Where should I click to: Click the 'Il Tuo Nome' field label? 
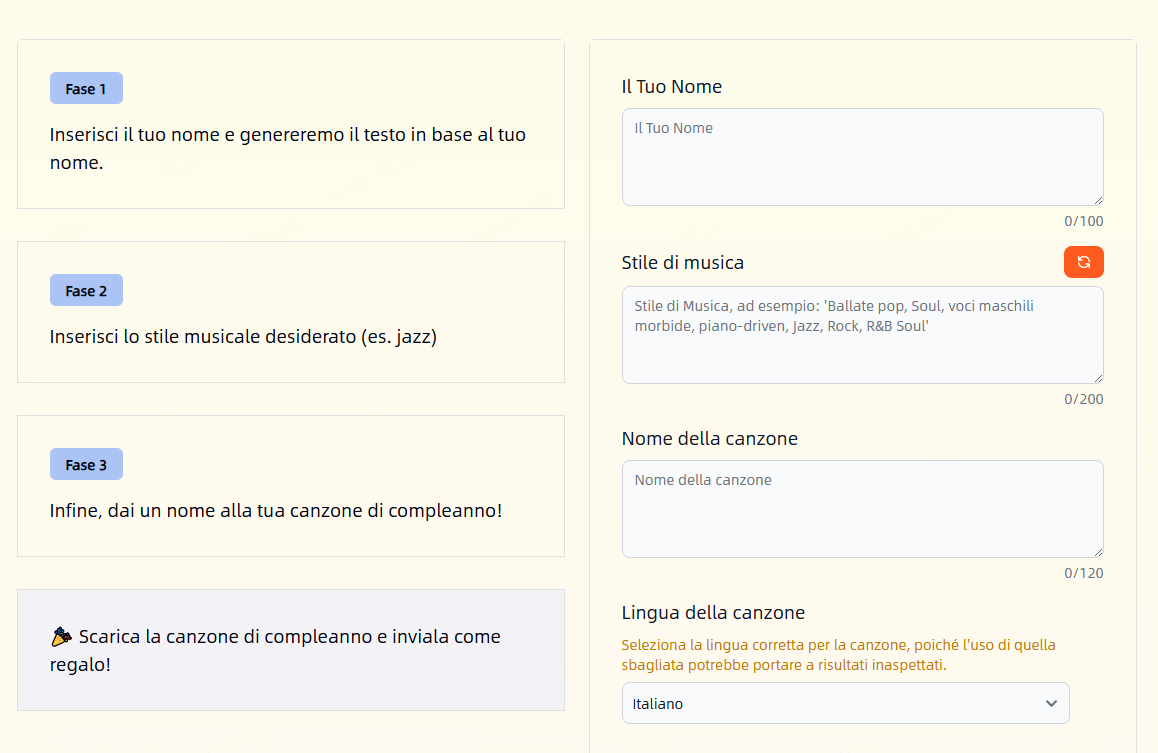pos(671,87)
